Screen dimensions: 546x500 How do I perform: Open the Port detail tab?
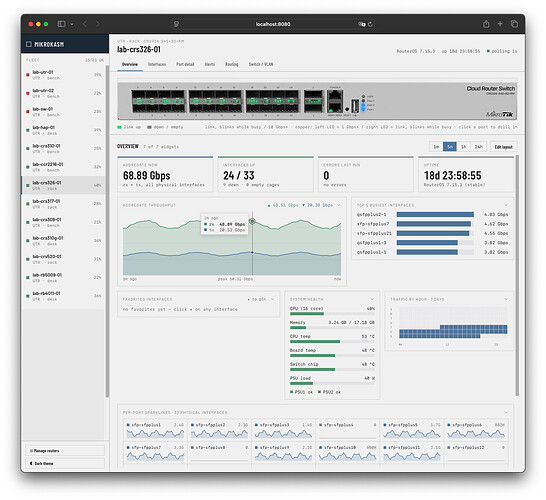click(185, 64)
